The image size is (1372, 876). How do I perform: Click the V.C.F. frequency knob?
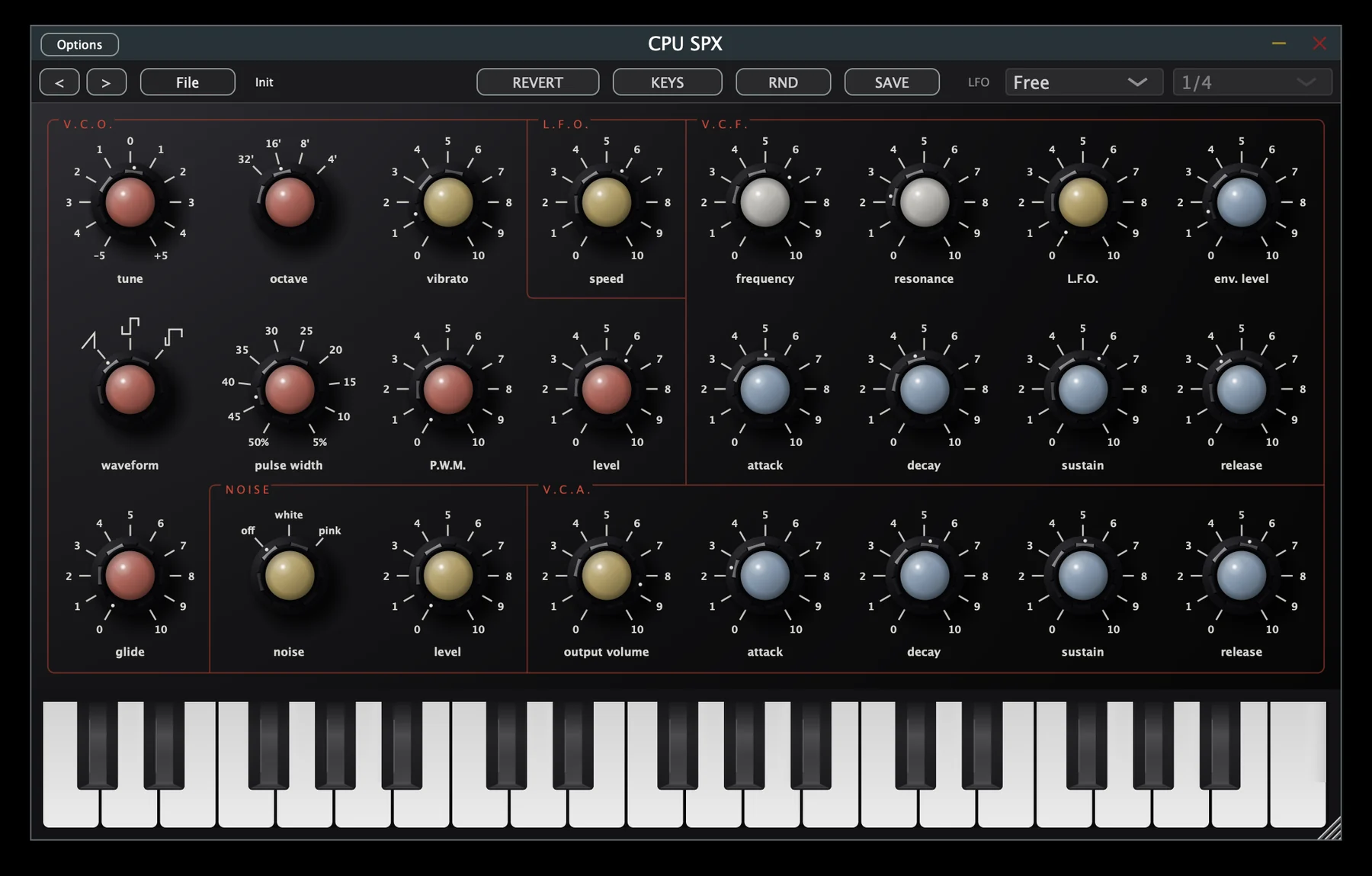click(x=765, y=202)
